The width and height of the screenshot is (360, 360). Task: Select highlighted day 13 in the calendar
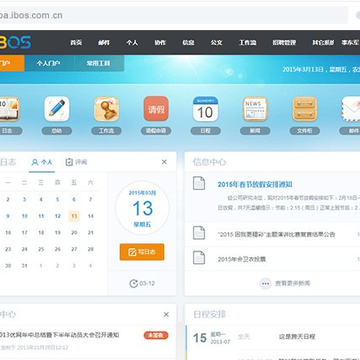(74, 216)
